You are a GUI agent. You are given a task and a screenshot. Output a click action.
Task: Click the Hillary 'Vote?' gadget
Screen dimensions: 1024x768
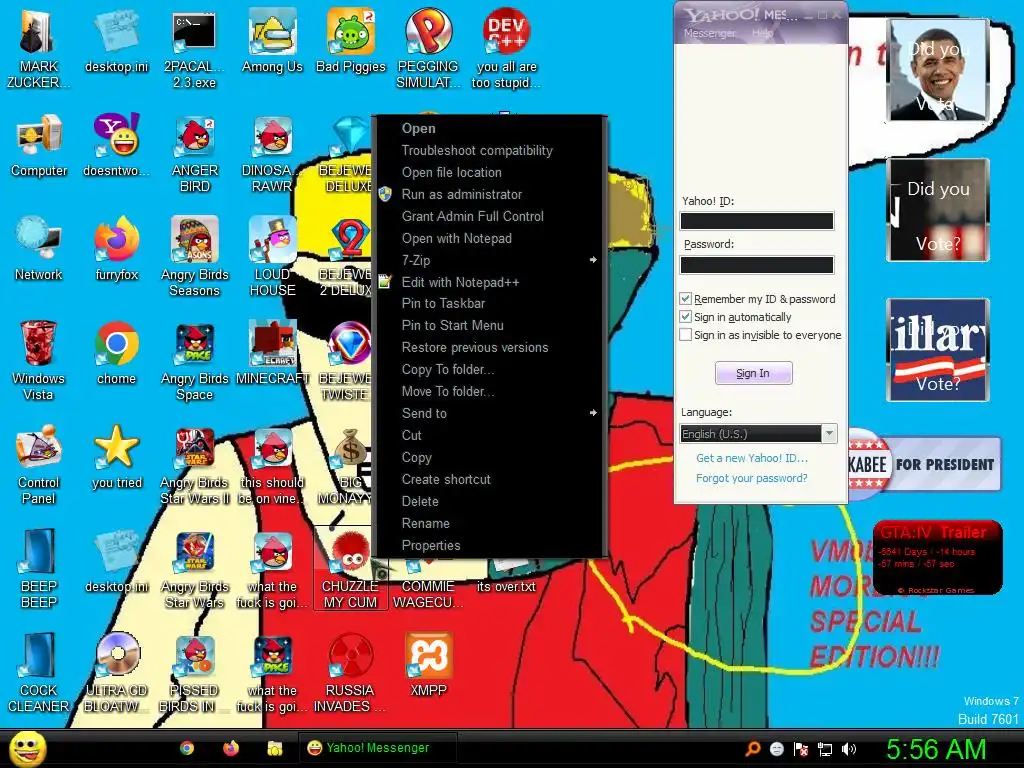(938, 350)
